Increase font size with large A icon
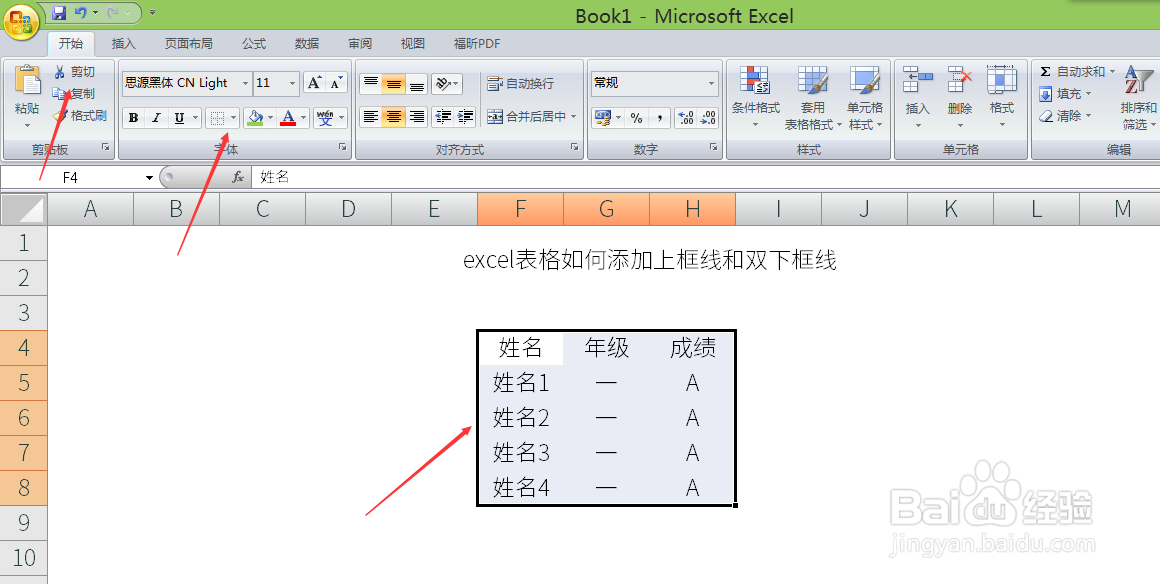The image size is (1160, 584). [314, 83]
